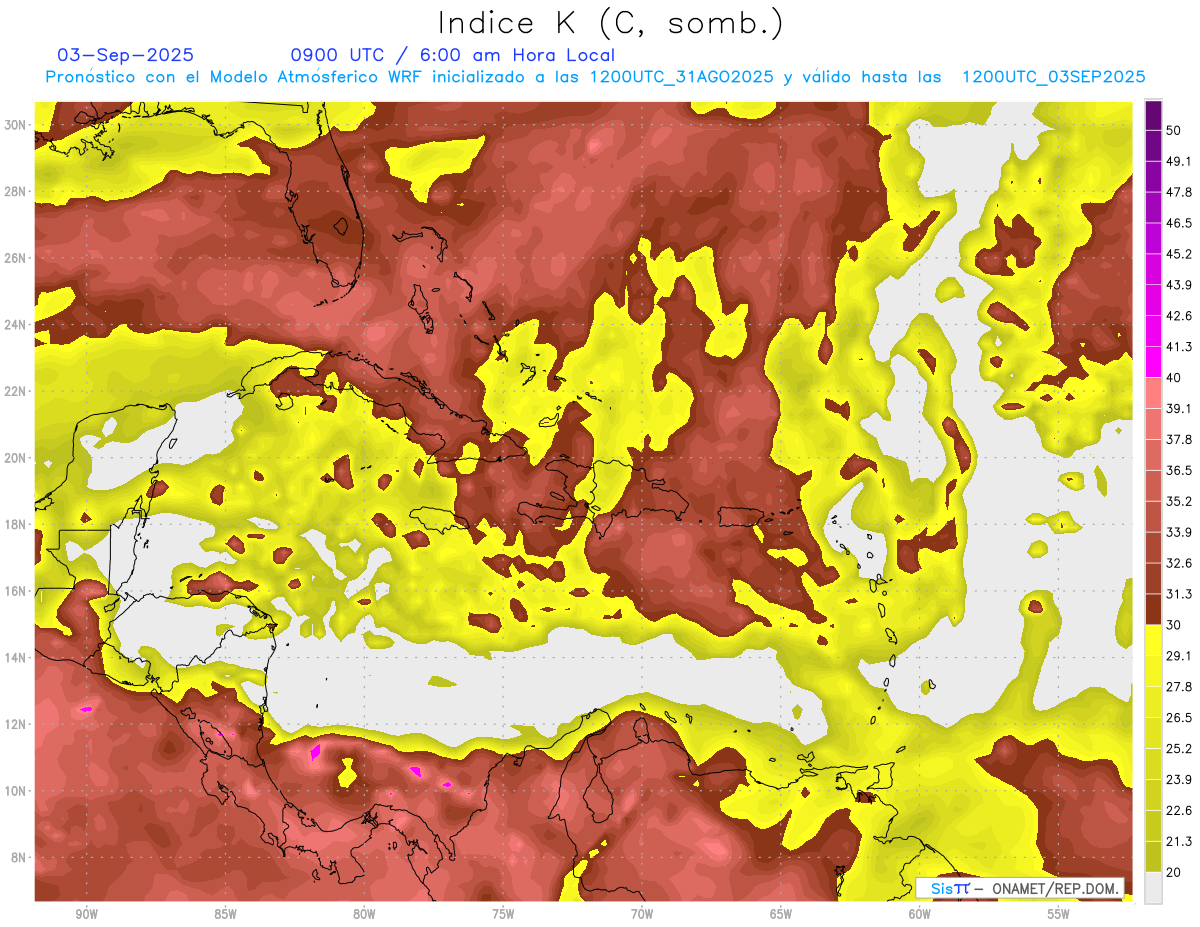Pick the gray bottom colorbar segment below 20

click(x=1153, y=888)
